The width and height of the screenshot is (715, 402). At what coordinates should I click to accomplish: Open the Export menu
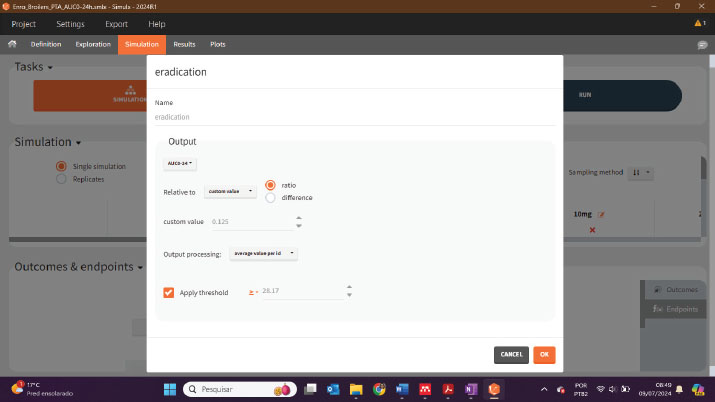(x=116, y=23)
